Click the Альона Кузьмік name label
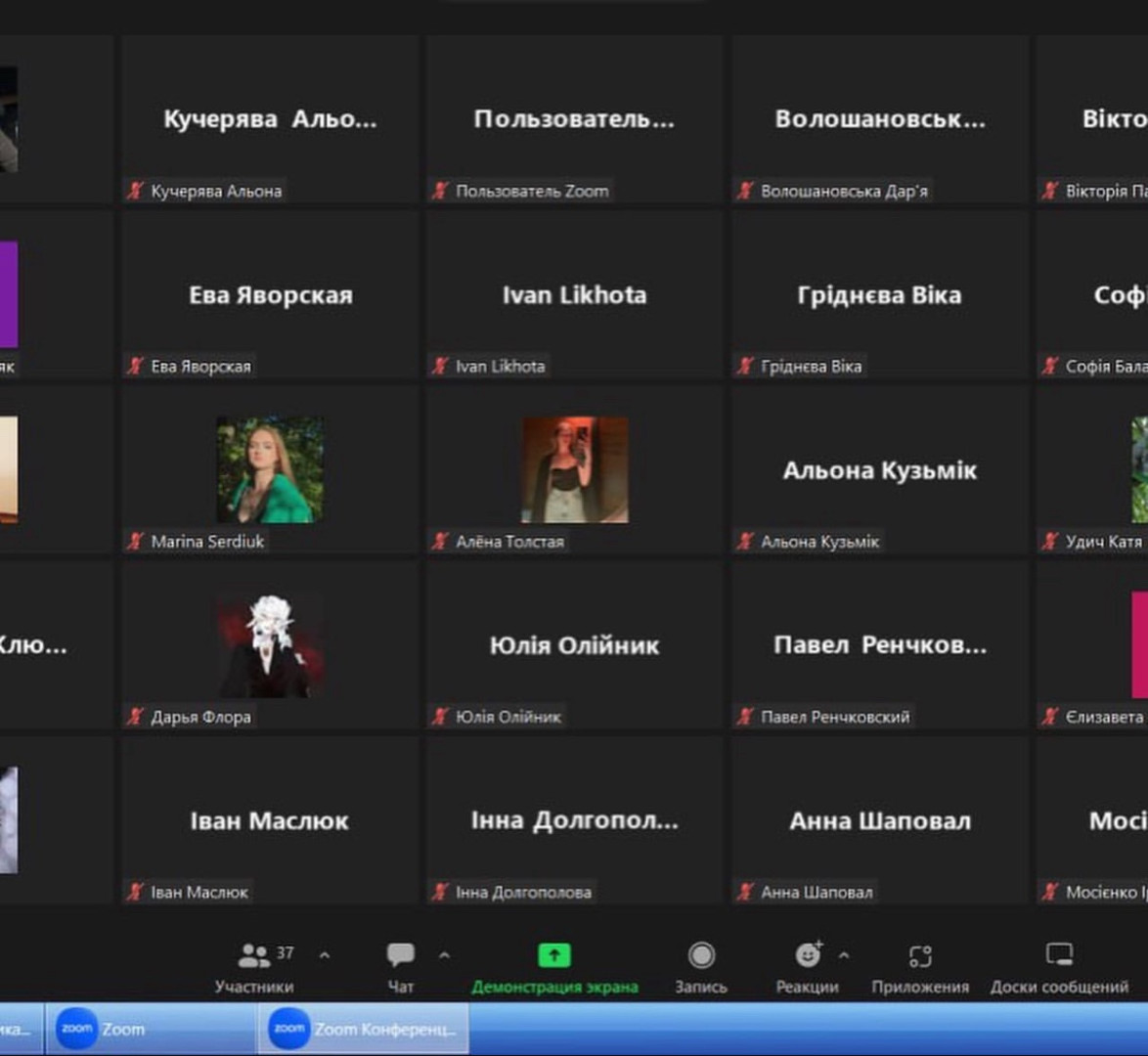Viewport: 1148px width, 1056px height. [819, 542]
